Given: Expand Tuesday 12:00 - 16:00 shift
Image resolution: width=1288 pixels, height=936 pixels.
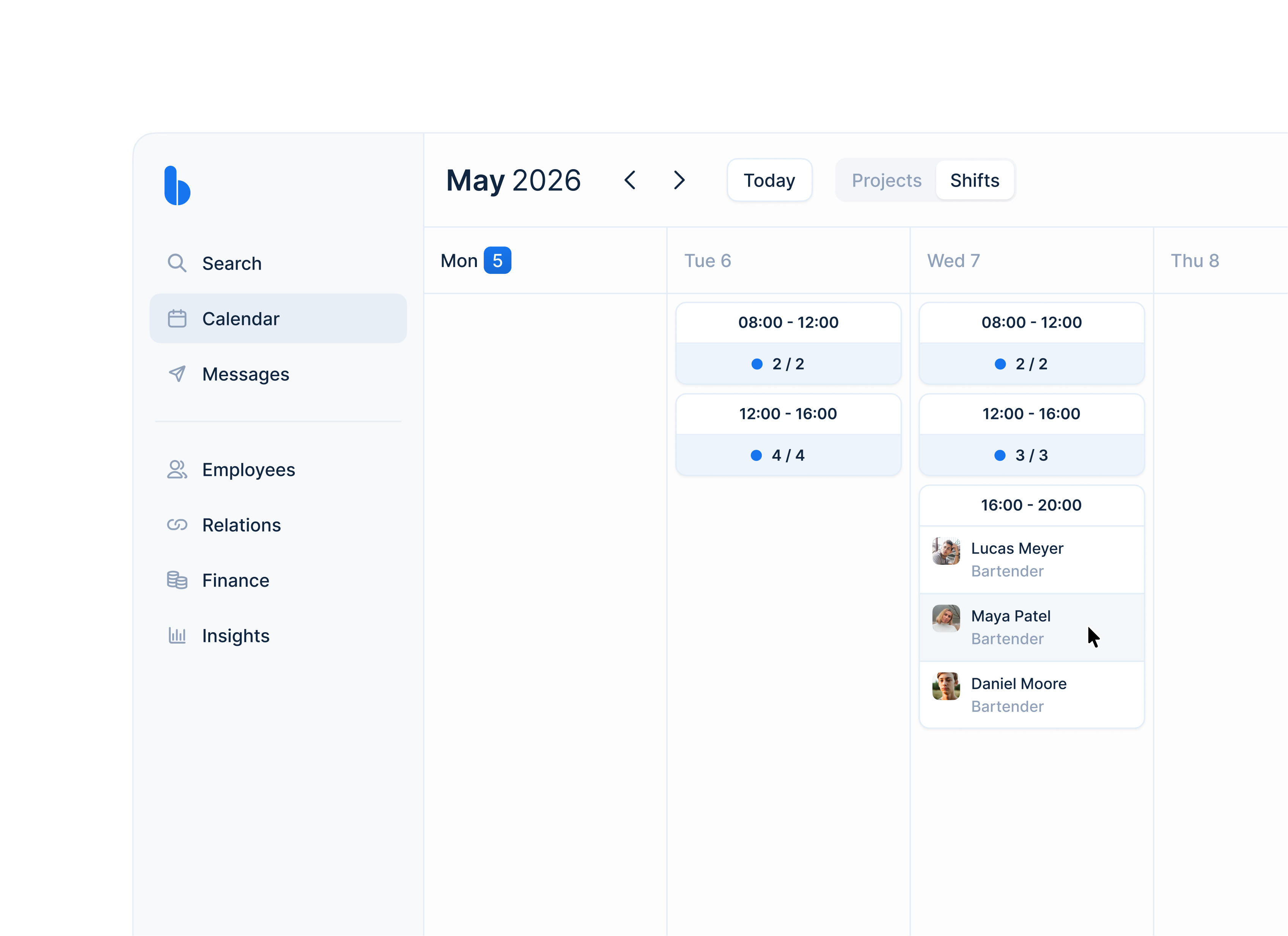Looking at the screenshot, I should (x=788, y=414).
